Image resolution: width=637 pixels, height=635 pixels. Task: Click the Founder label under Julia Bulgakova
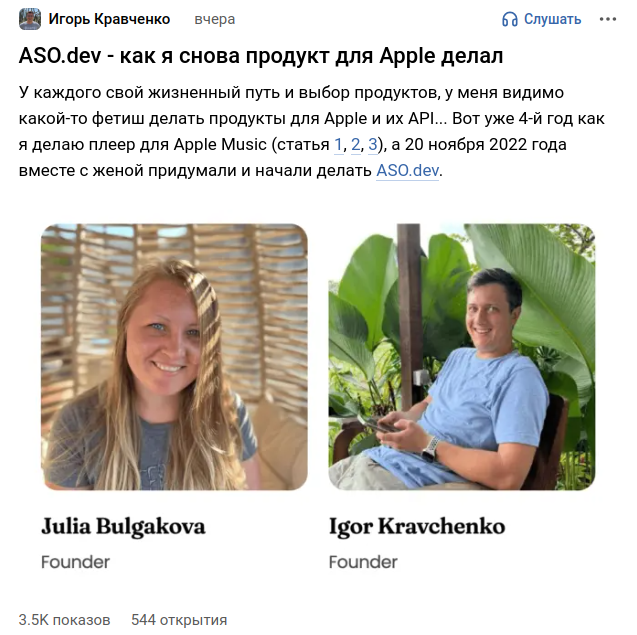pyautogui.click(x=76, y=562)
